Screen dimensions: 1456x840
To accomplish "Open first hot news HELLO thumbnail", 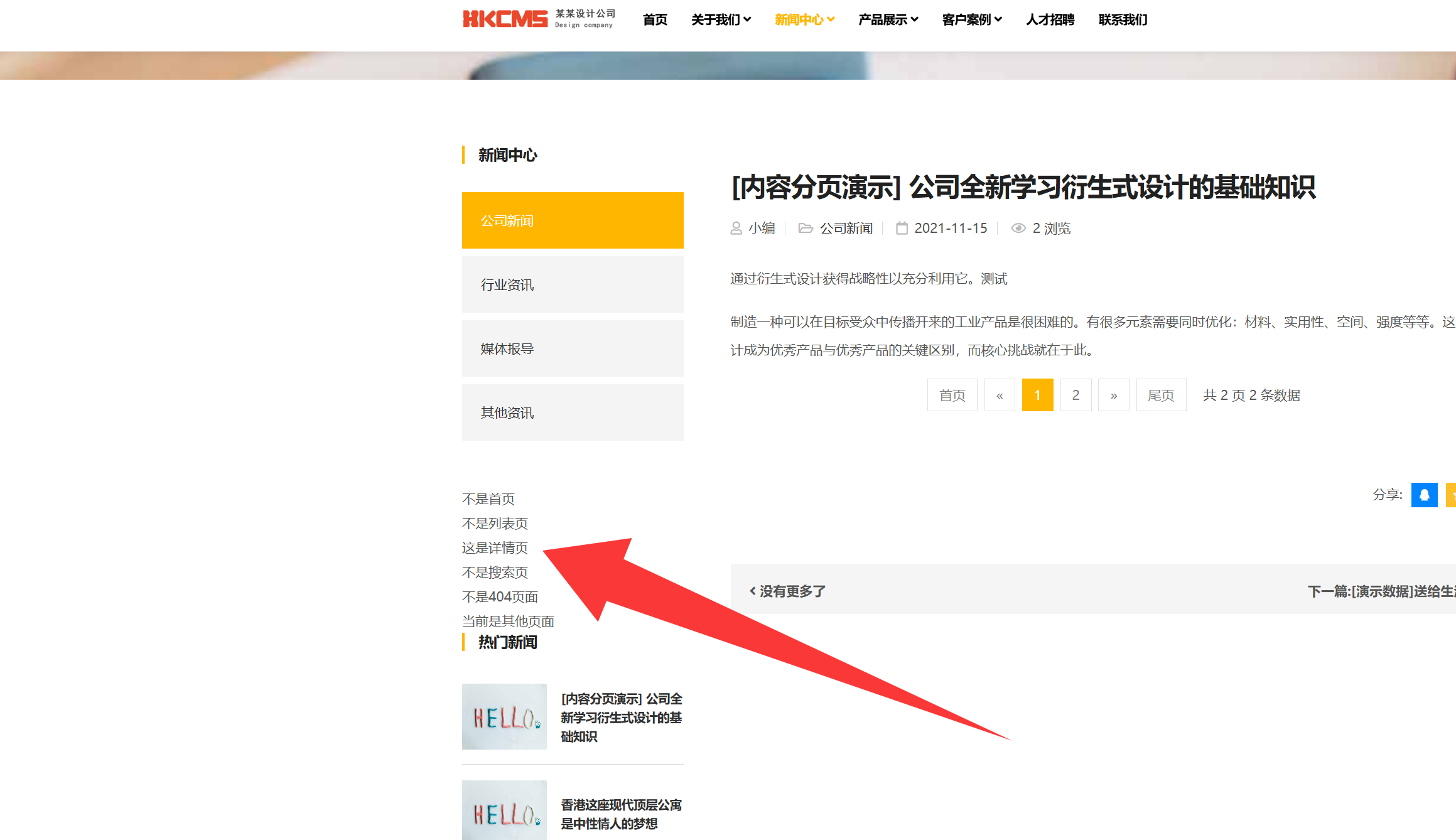I will point(504,716).
